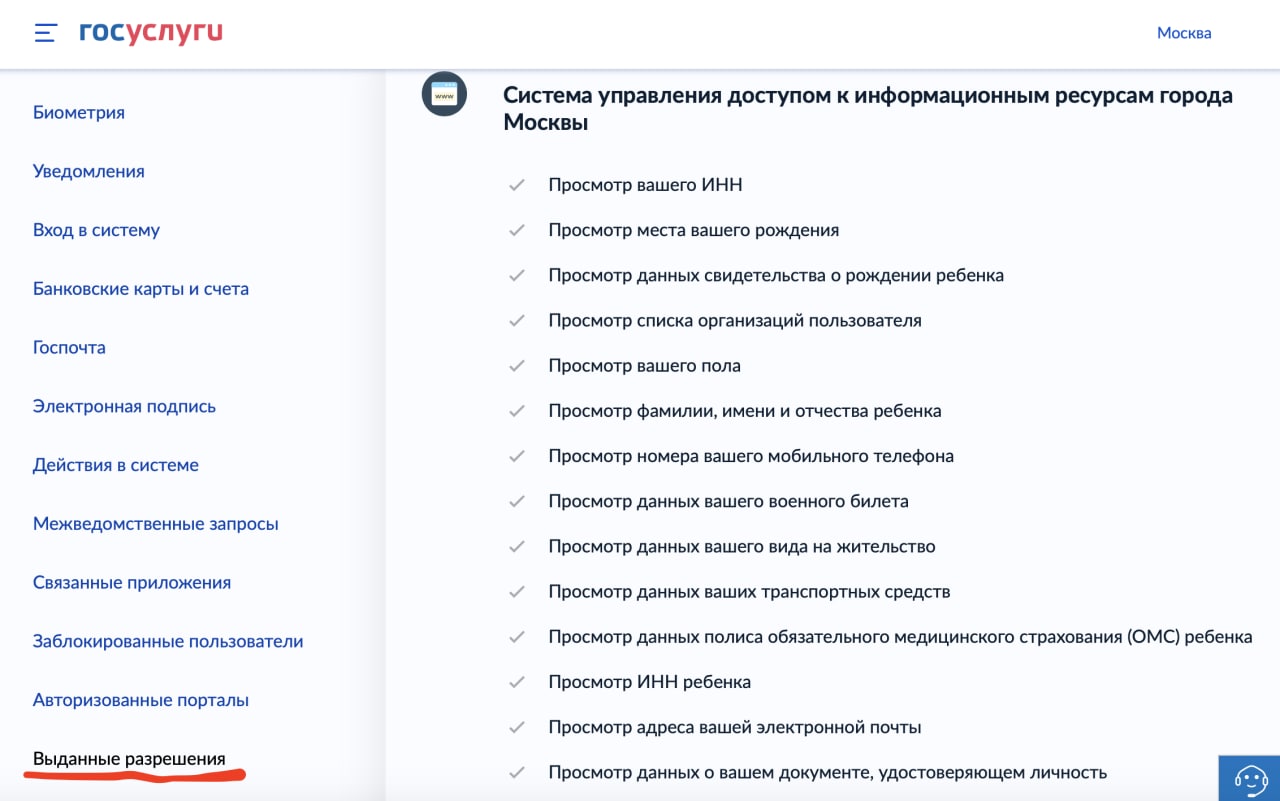1280x801 pixels.
Task: Click the www system icon
Action: pos(444,95)
